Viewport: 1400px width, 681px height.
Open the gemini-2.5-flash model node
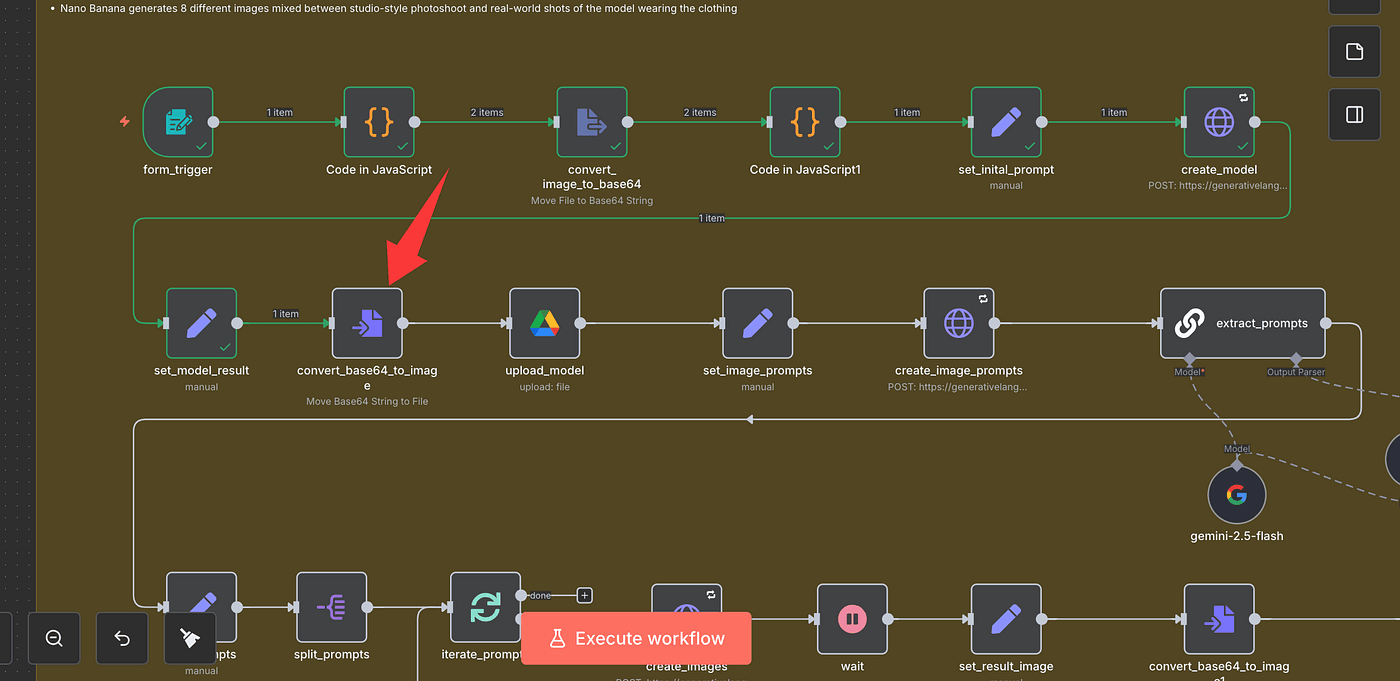(x=1237, y=495)
